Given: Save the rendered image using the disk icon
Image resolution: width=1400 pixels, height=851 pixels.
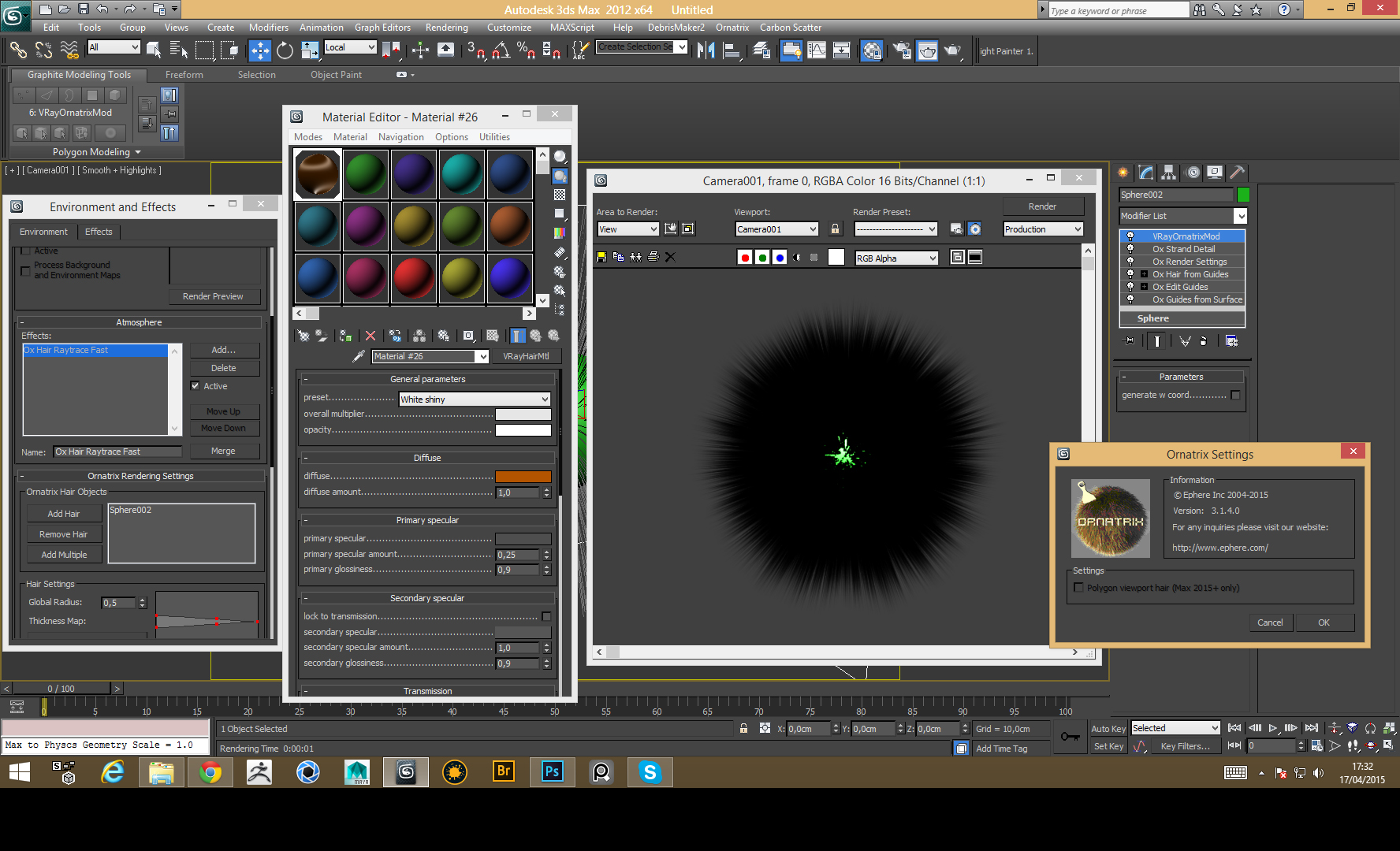Looking at the screenshot, I should [601, 257].
